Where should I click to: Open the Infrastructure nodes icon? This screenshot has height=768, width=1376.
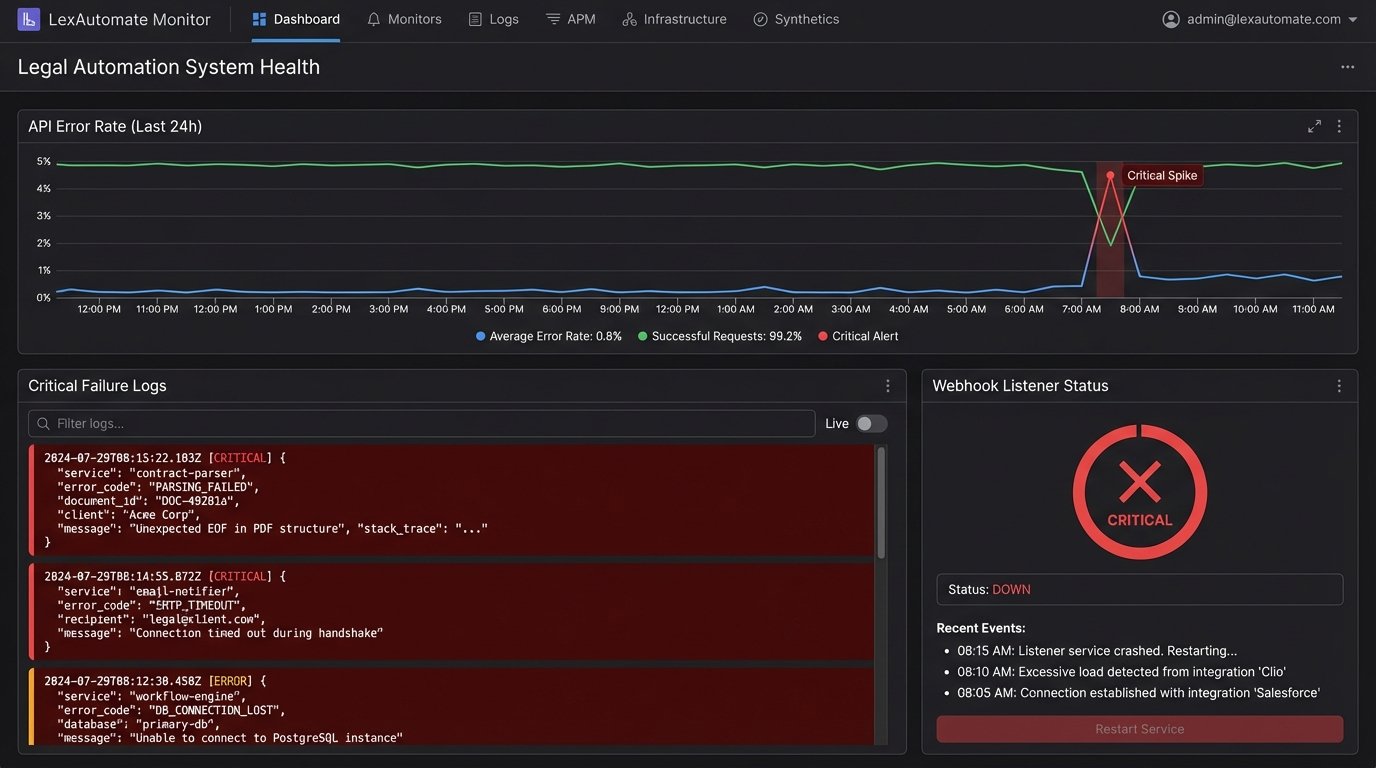click(x=628, y=18)
